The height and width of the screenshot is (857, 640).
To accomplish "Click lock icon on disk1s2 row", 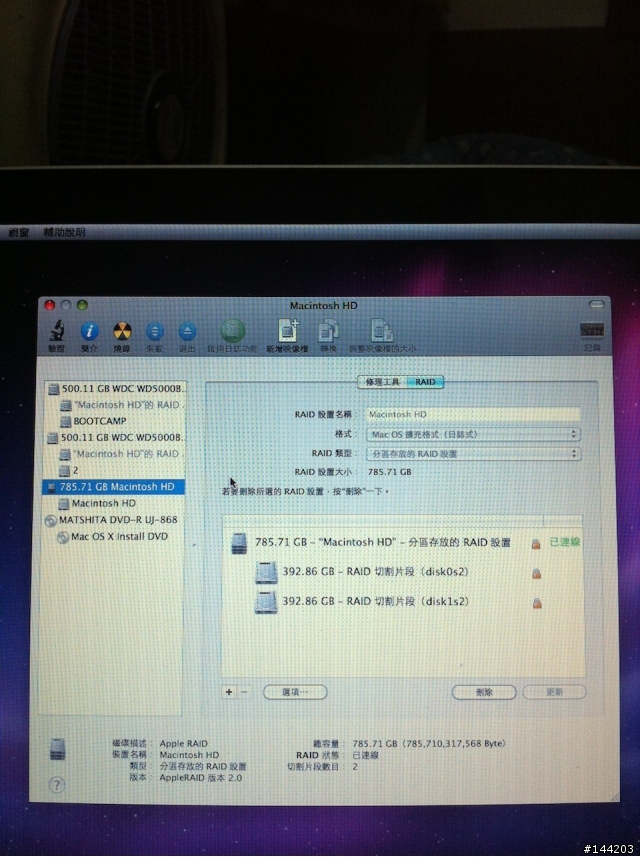I will 537,603.
